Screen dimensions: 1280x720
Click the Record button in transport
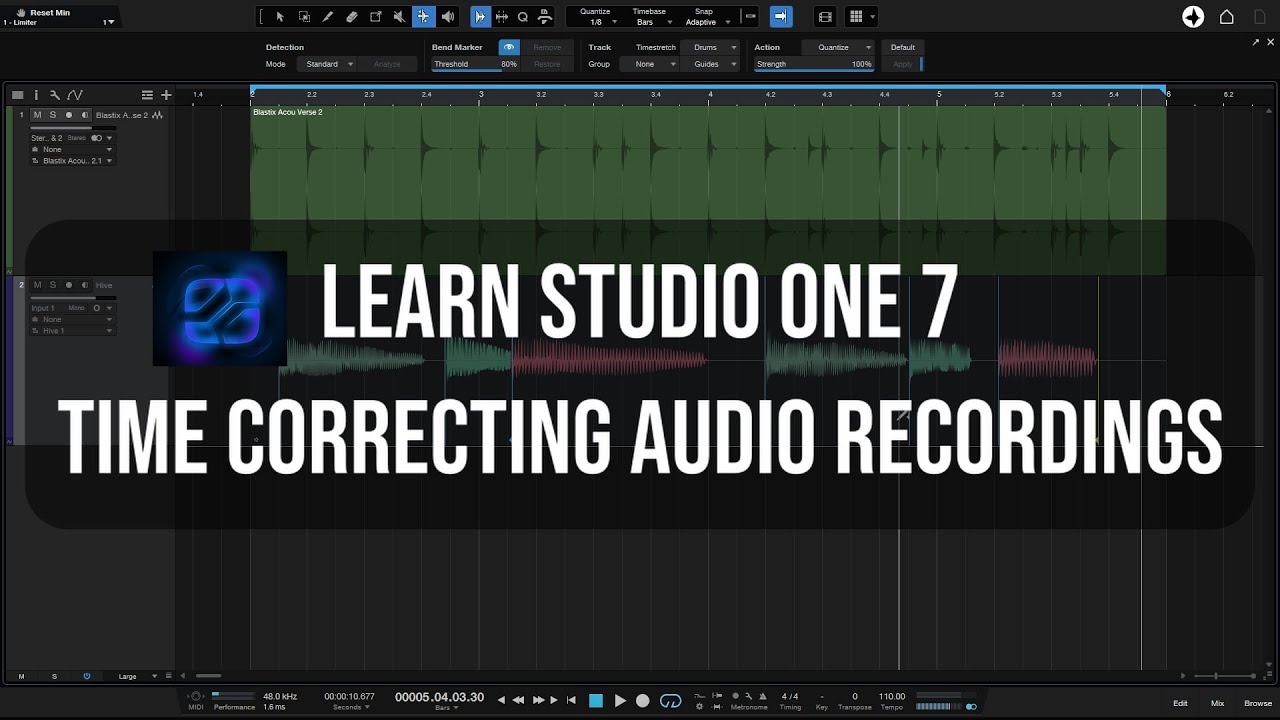point(643,701)
